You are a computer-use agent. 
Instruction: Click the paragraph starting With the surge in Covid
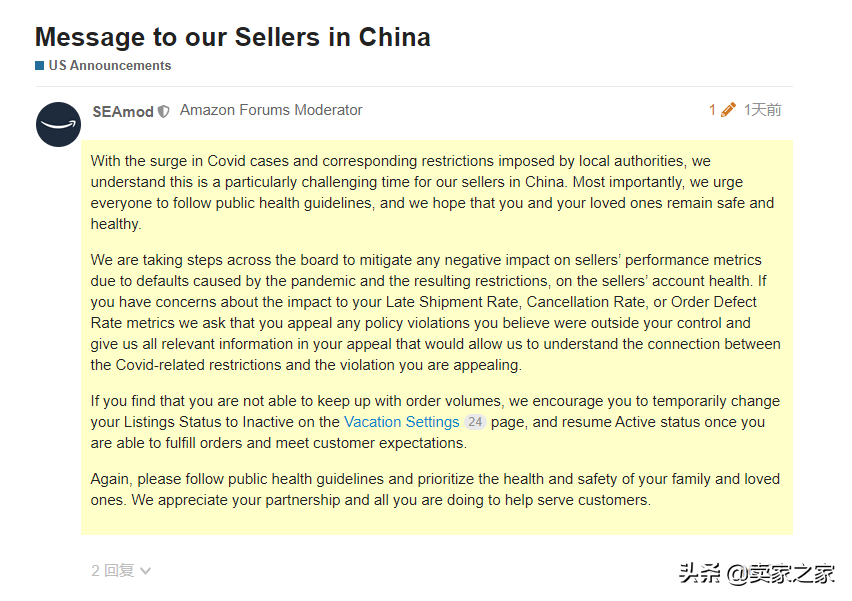point(433,192)
